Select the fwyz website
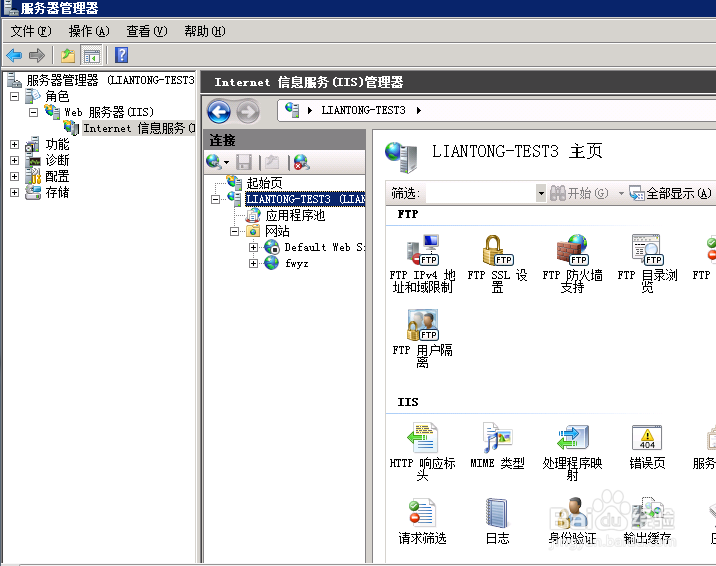This screenshot has width=716, height=566. [x=296, y=263]
